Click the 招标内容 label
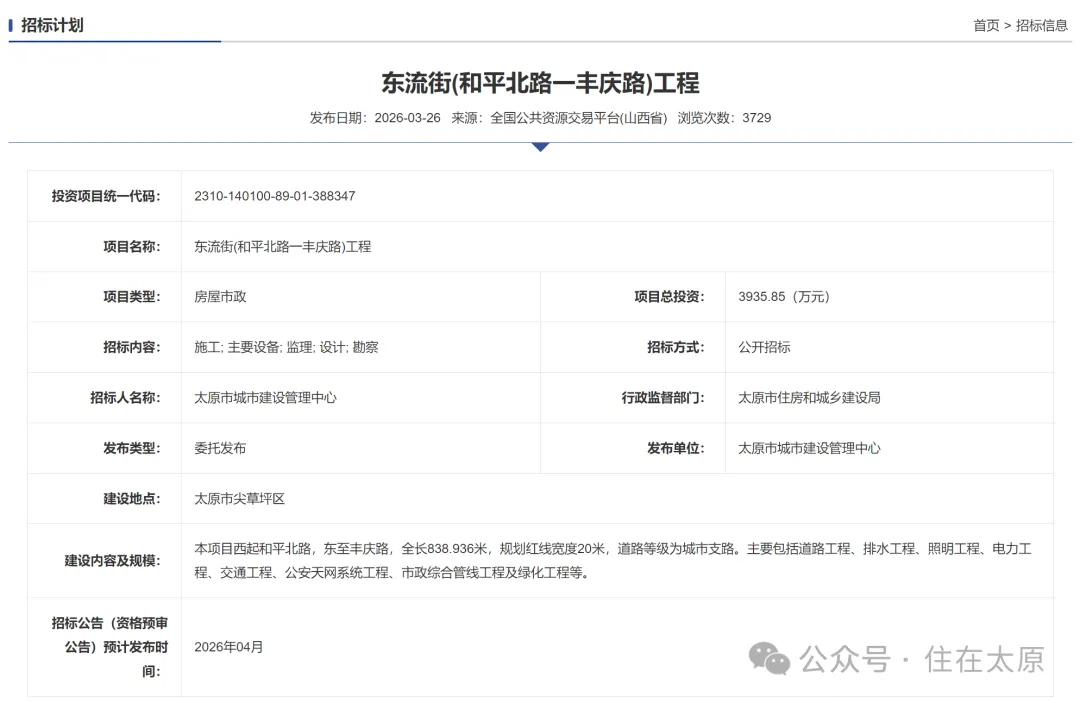The width and height of the screenshot is (1080, 703). pos(132,347)
